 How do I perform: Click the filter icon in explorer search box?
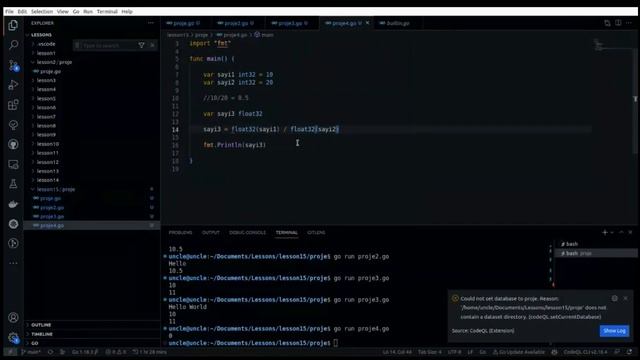(141, 45)
